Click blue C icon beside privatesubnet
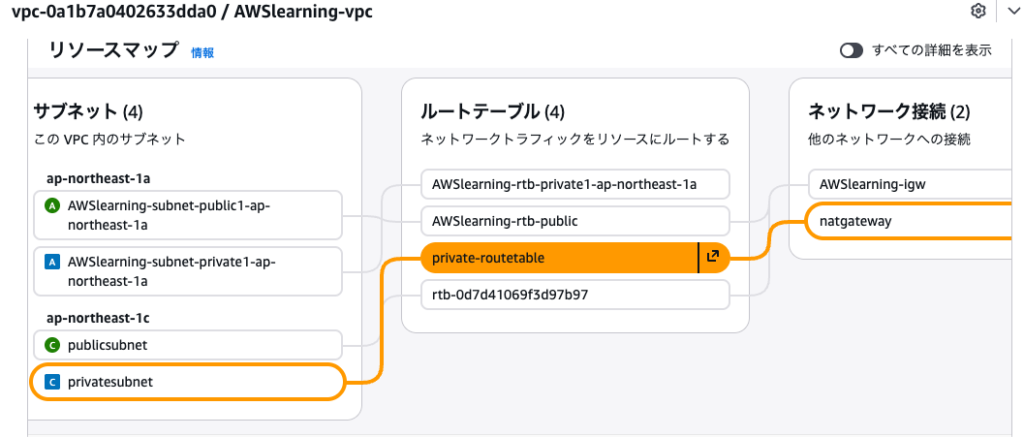This screenshot has height=437, width=1024. (x=53, y=382)
